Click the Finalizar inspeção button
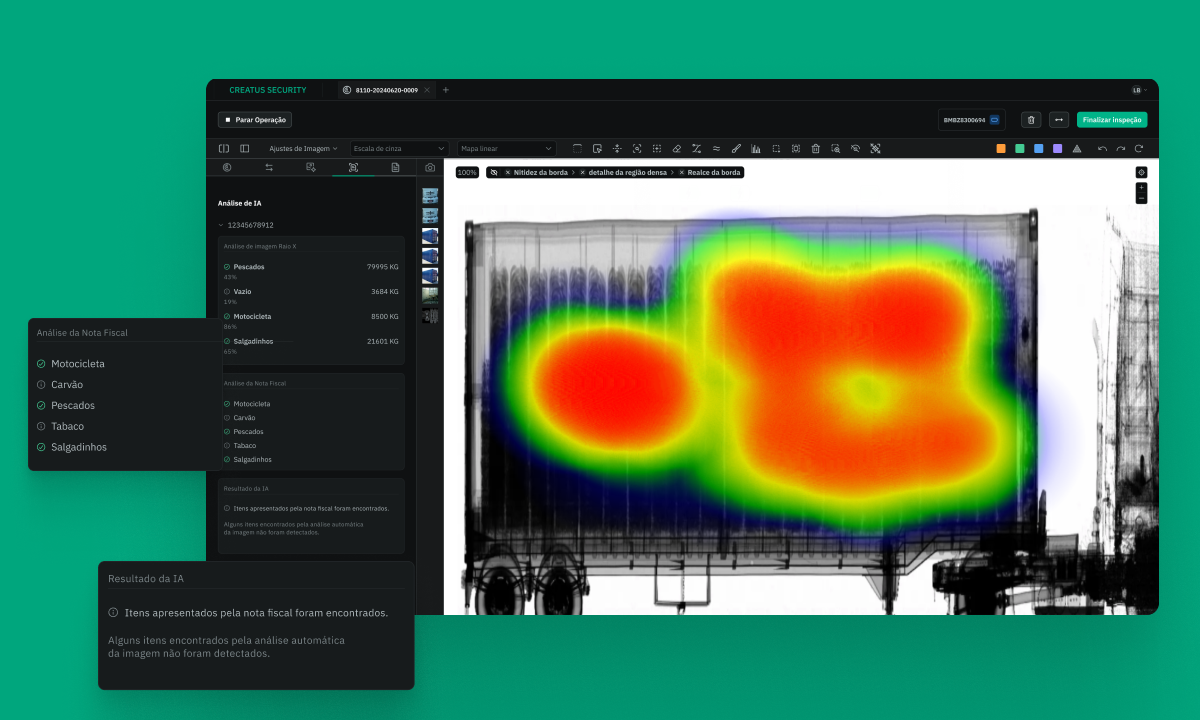Image resolution: width=1200 pixels, height=720 pixels. tap(1111, 120)
